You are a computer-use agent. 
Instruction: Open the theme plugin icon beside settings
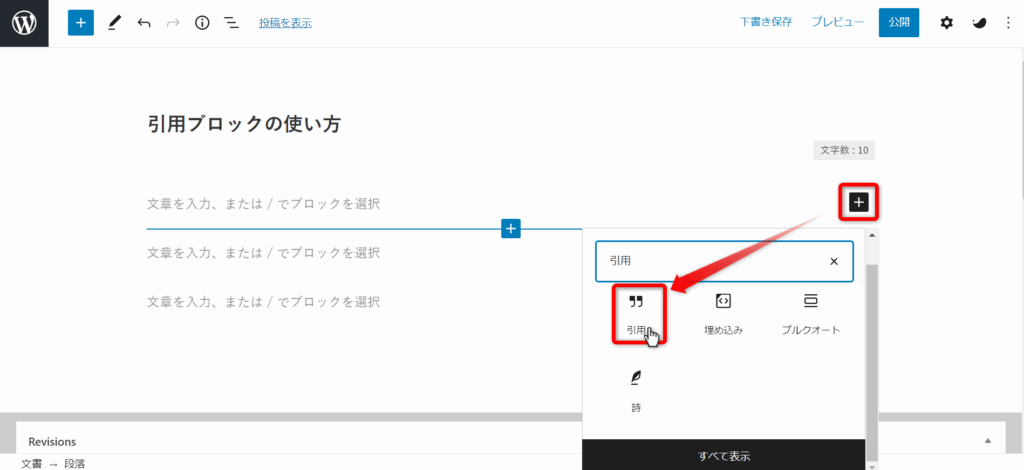979,23
